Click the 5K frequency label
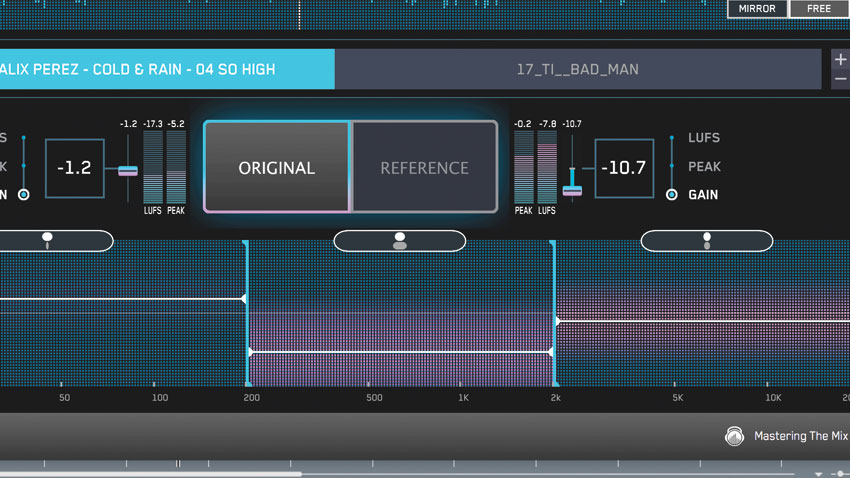The image size is (850, 478). (x=678, y=398)
